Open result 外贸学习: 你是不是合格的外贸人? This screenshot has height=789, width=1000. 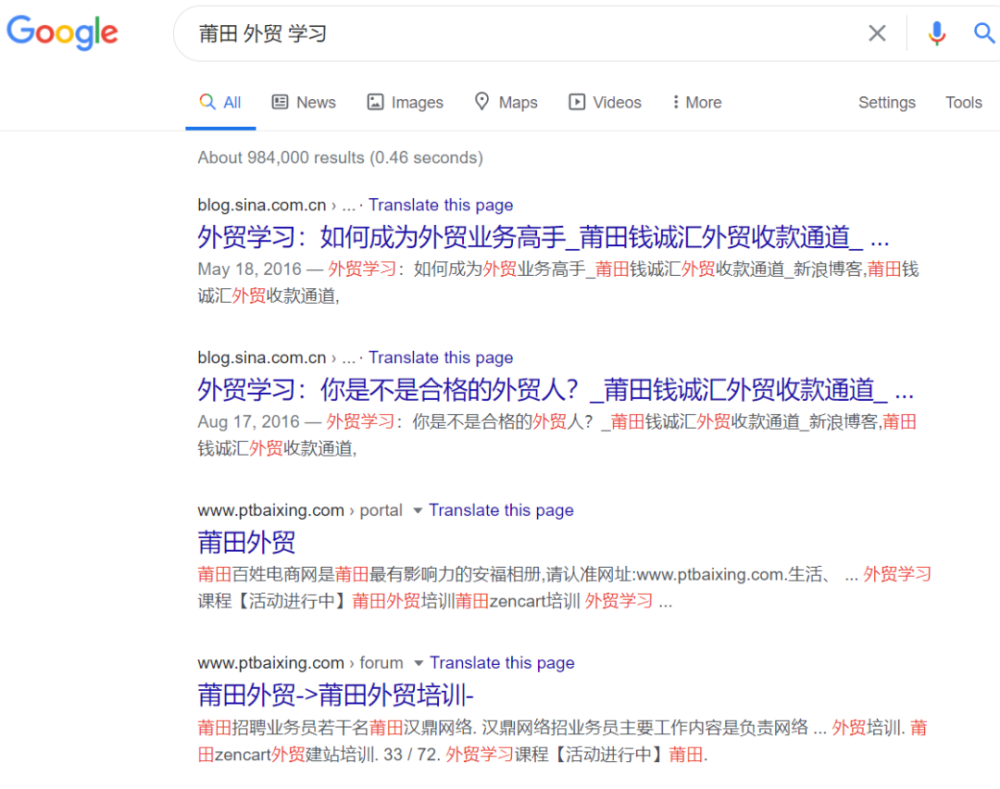point(555,390)
